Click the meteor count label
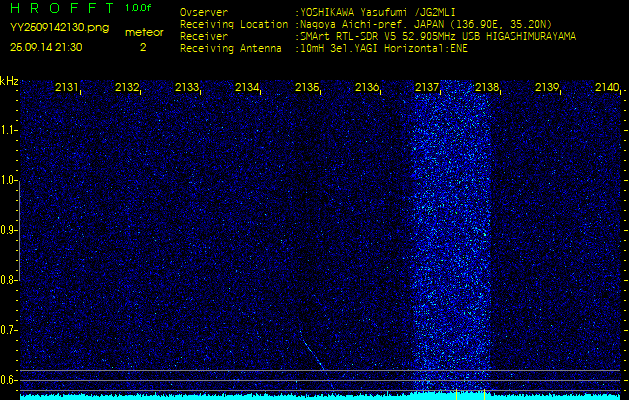 [x=144, y=32]
